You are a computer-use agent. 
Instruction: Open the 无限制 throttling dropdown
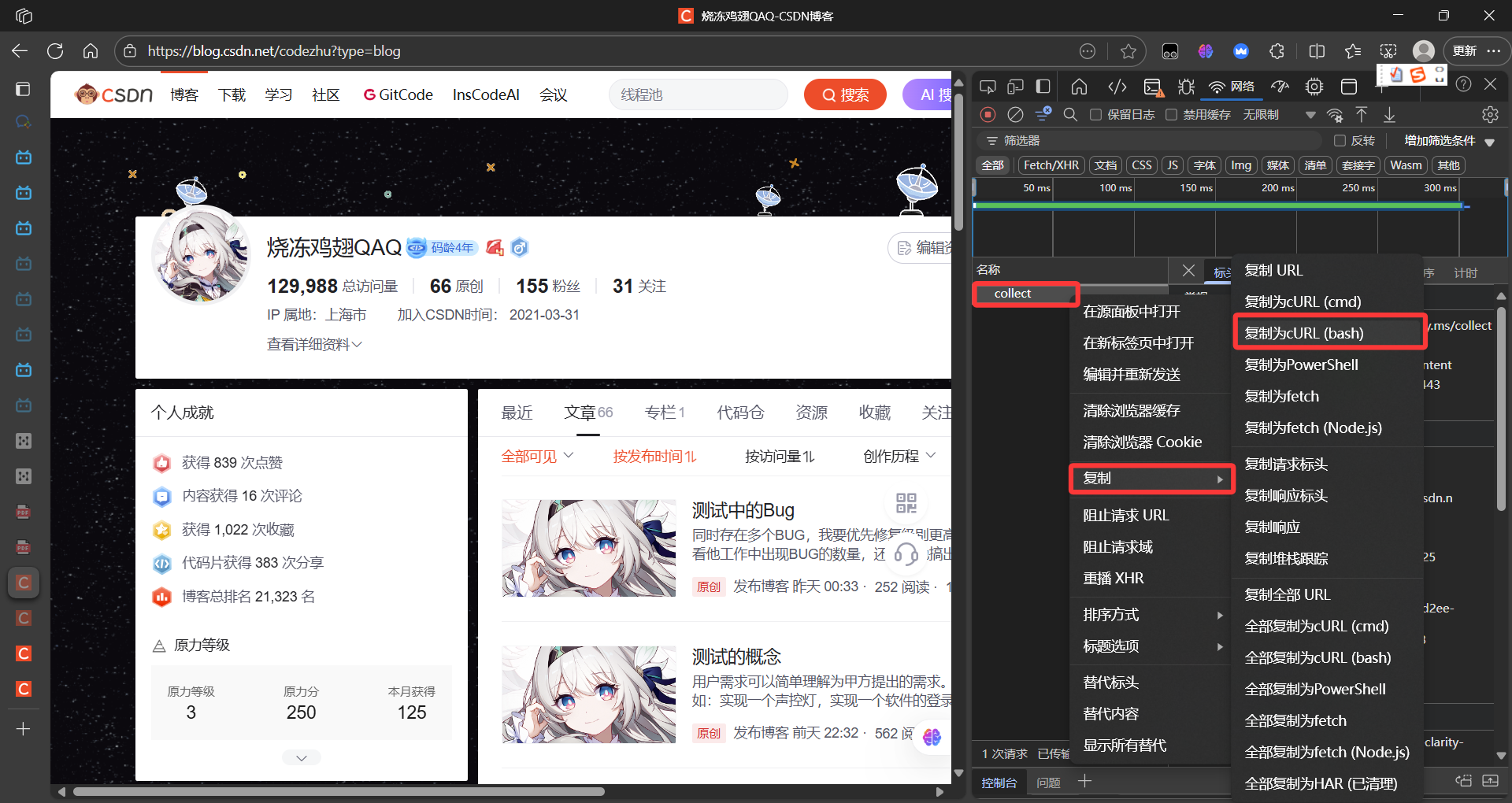(x=1279, y=115)
